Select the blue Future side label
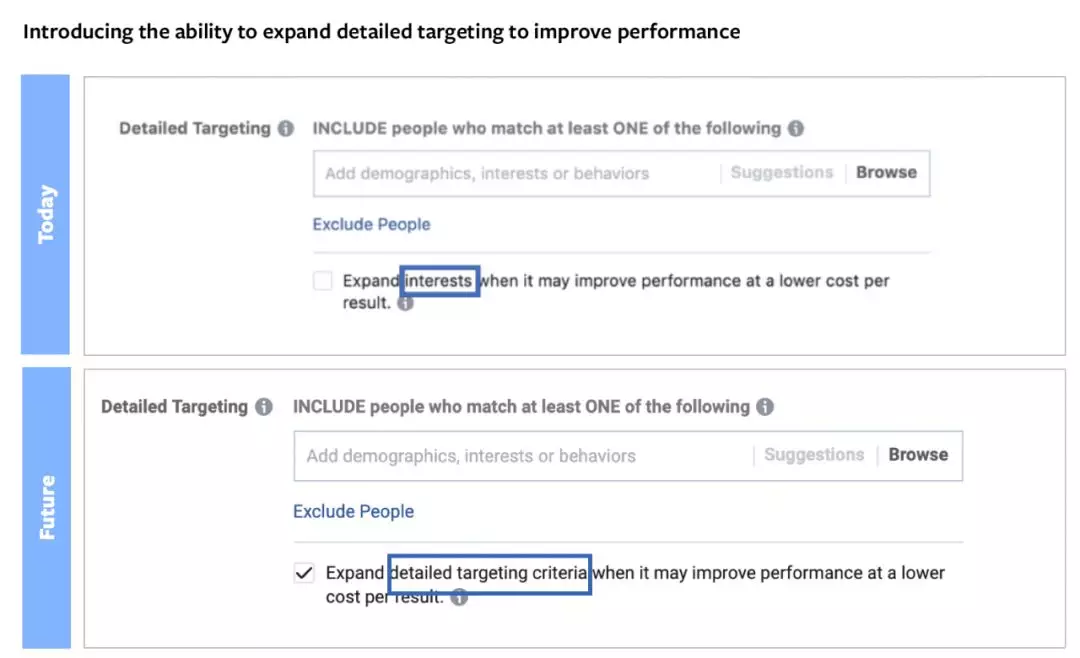The image size is (1080, 658). click(47, 507)
